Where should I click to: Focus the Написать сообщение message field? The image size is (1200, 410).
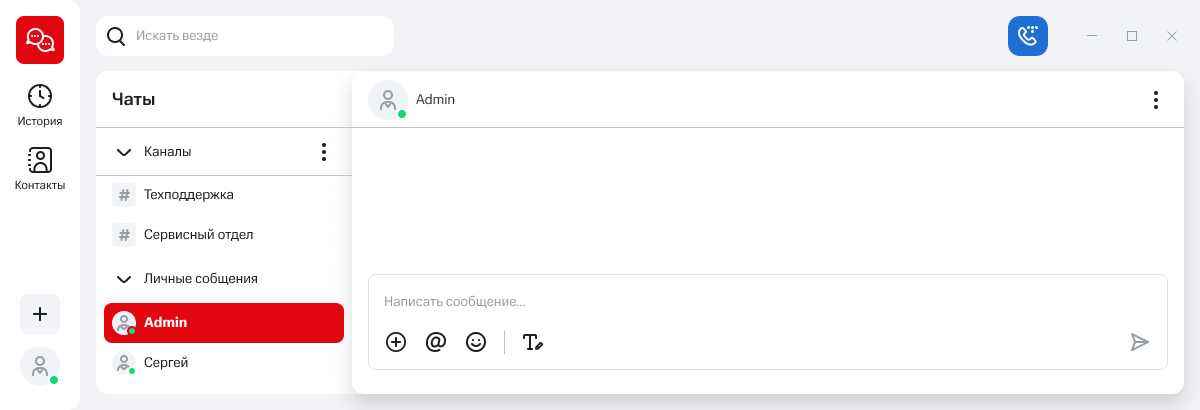760,301
